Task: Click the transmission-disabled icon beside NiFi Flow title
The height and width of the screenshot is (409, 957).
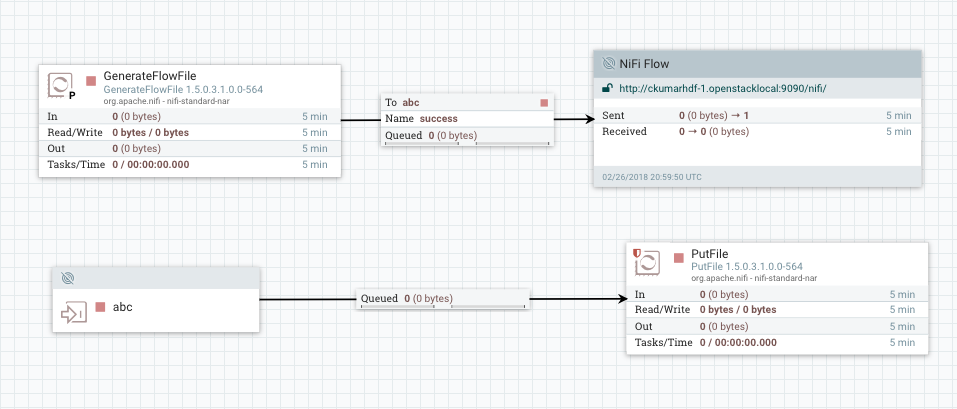Action: pos(609,63)
